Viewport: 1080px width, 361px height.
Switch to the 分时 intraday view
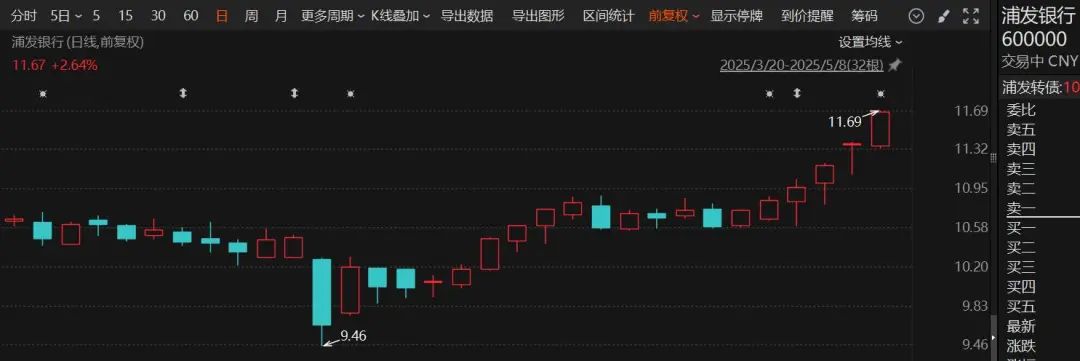[x=24, y=15]
